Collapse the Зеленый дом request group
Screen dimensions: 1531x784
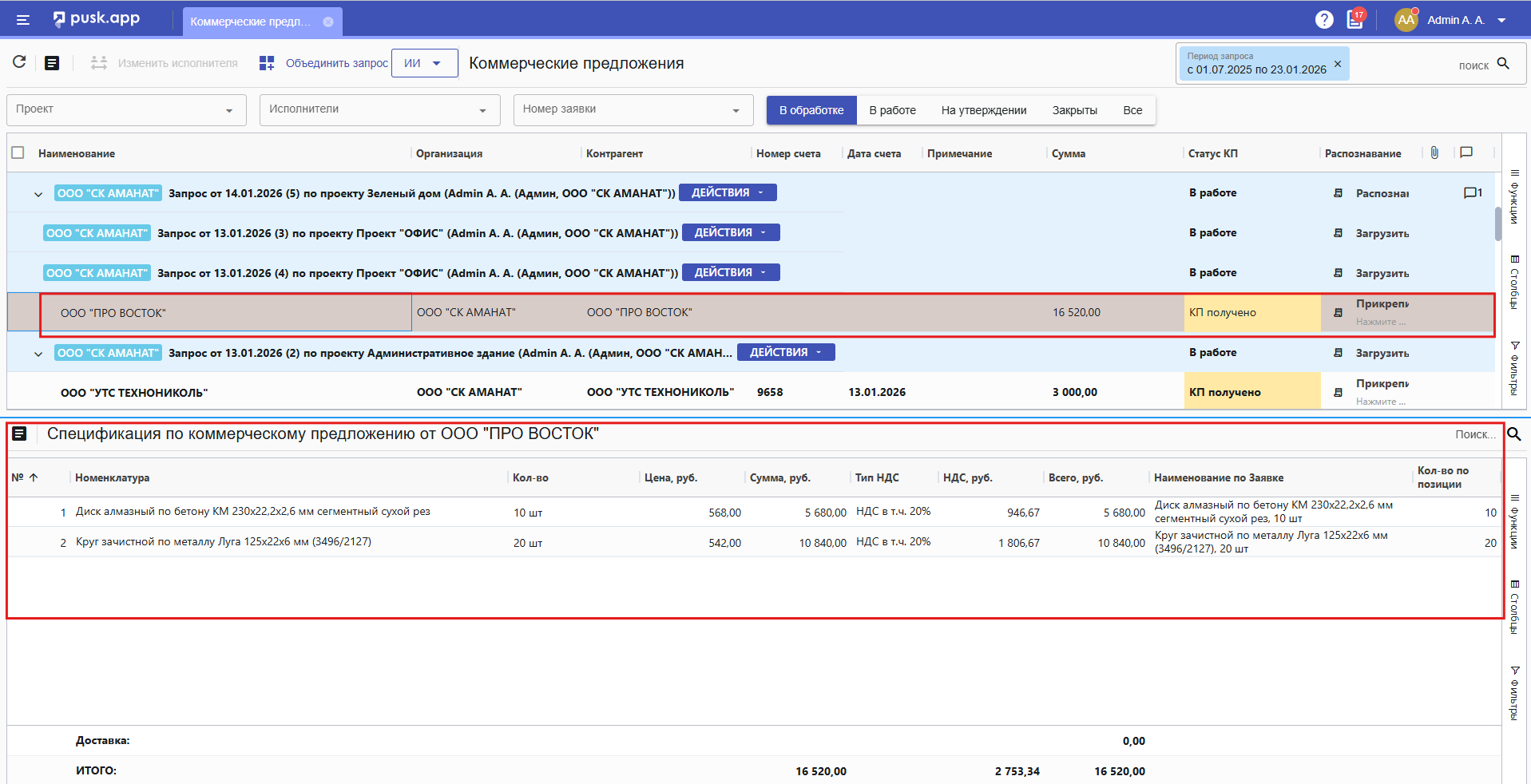38,194
